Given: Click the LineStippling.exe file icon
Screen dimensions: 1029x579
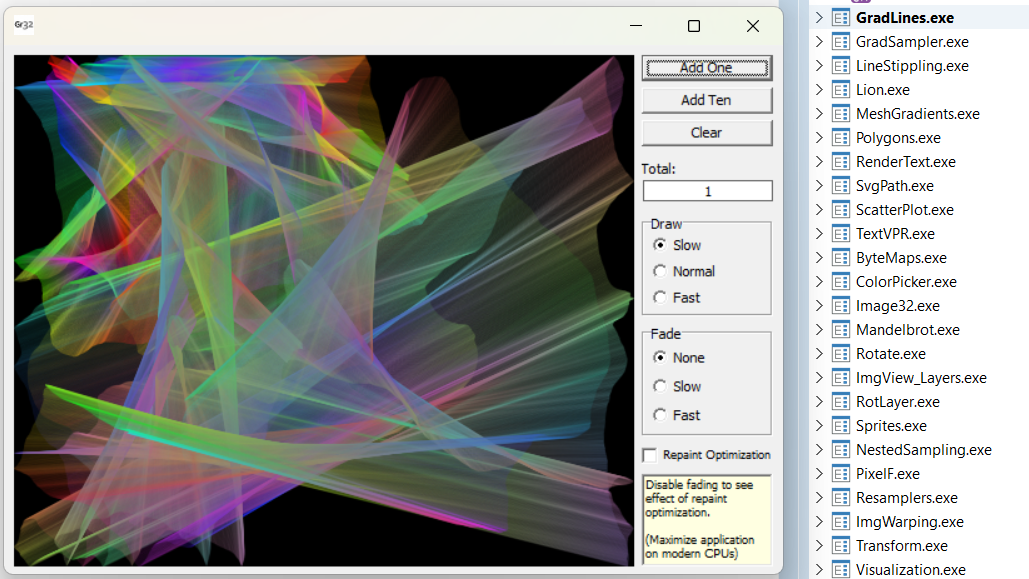Looking at the screenshot, I should click(841, 66).
